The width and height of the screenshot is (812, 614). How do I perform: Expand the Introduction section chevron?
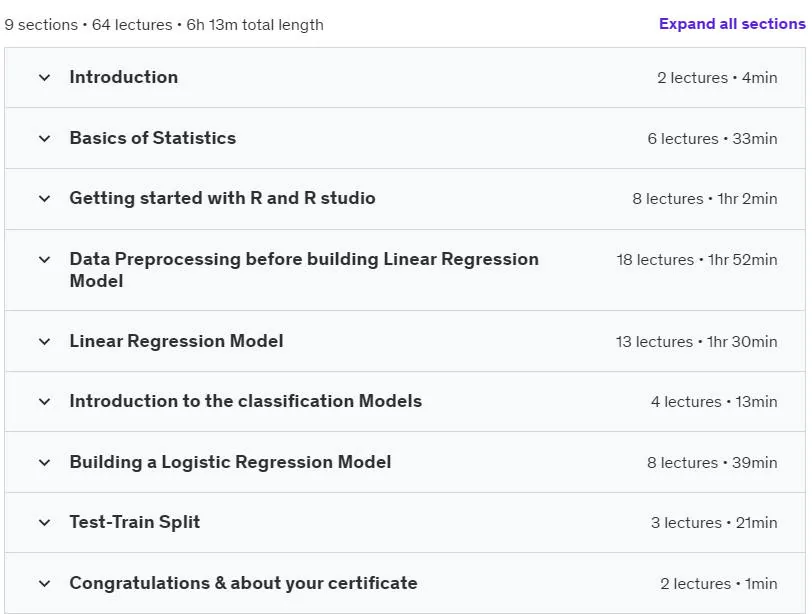point(45,78)
